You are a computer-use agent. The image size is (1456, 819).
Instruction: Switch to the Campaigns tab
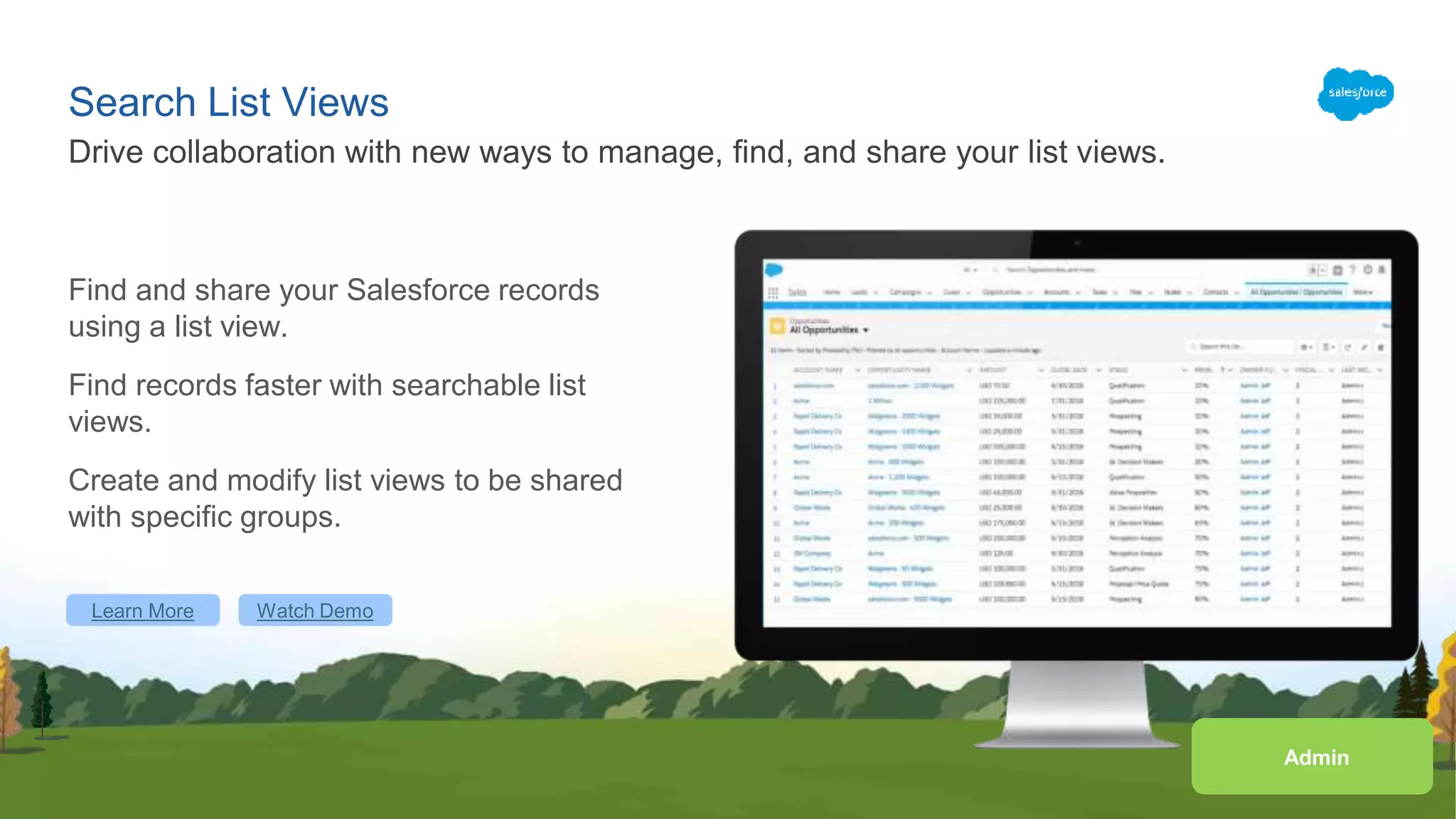pos(905,292)
